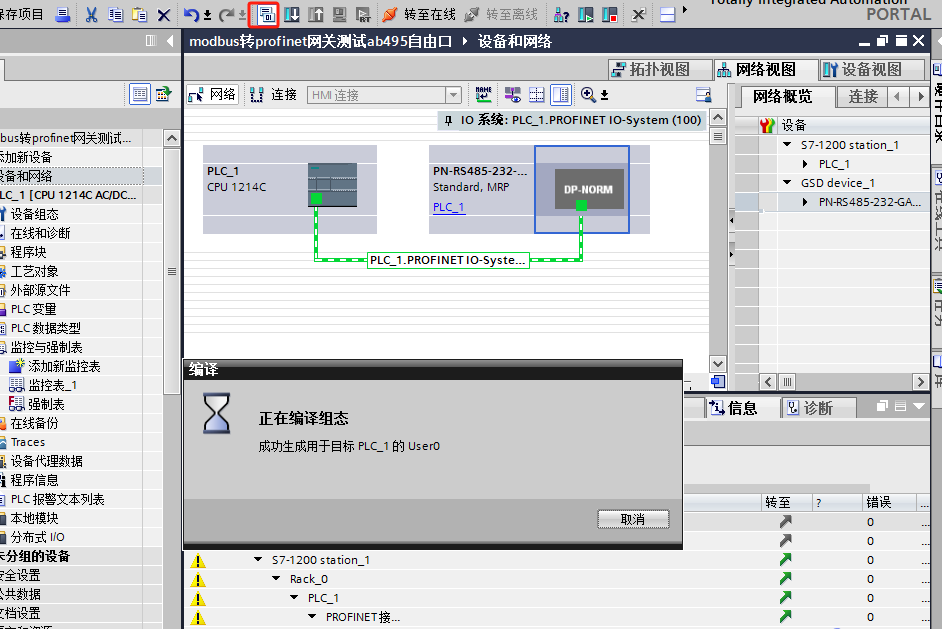Click the Compile icon in toolbar
The width and height of the screenshot is (942, 629).
coord(267,14)
